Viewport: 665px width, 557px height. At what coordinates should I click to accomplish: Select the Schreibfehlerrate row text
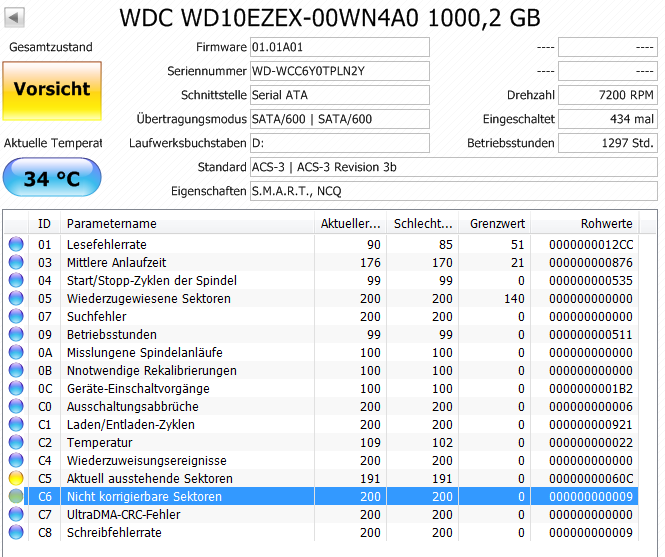tap(114, 533)
